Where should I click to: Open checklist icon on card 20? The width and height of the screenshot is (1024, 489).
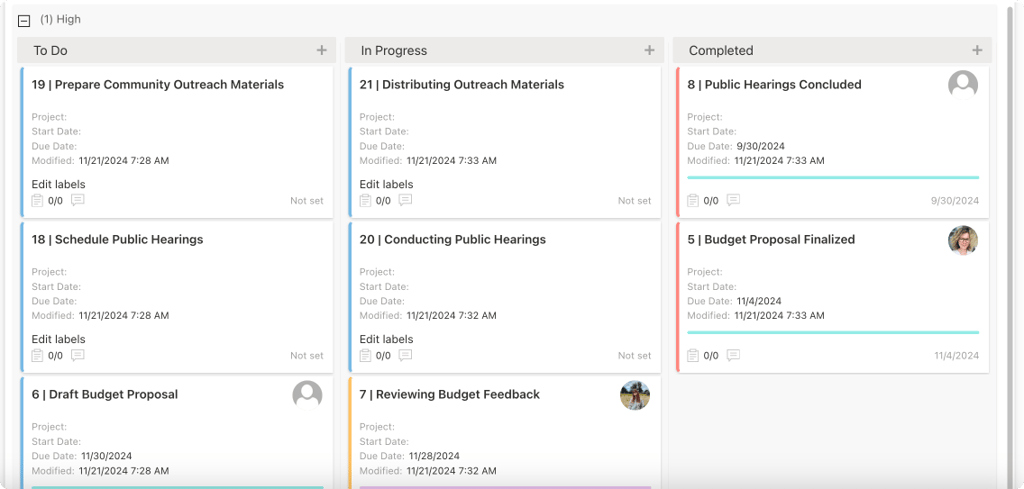pyautogui.click(x=365, y=355)
